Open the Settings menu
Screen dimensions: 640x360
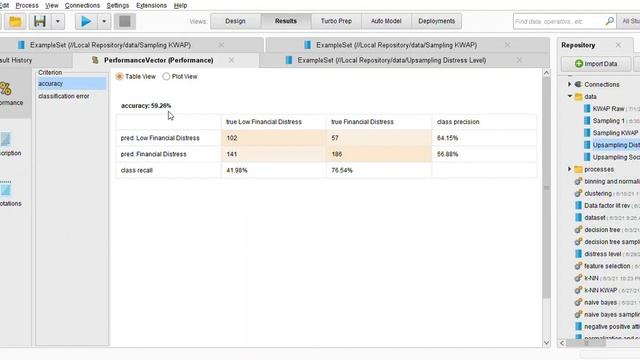pos(118,6)
